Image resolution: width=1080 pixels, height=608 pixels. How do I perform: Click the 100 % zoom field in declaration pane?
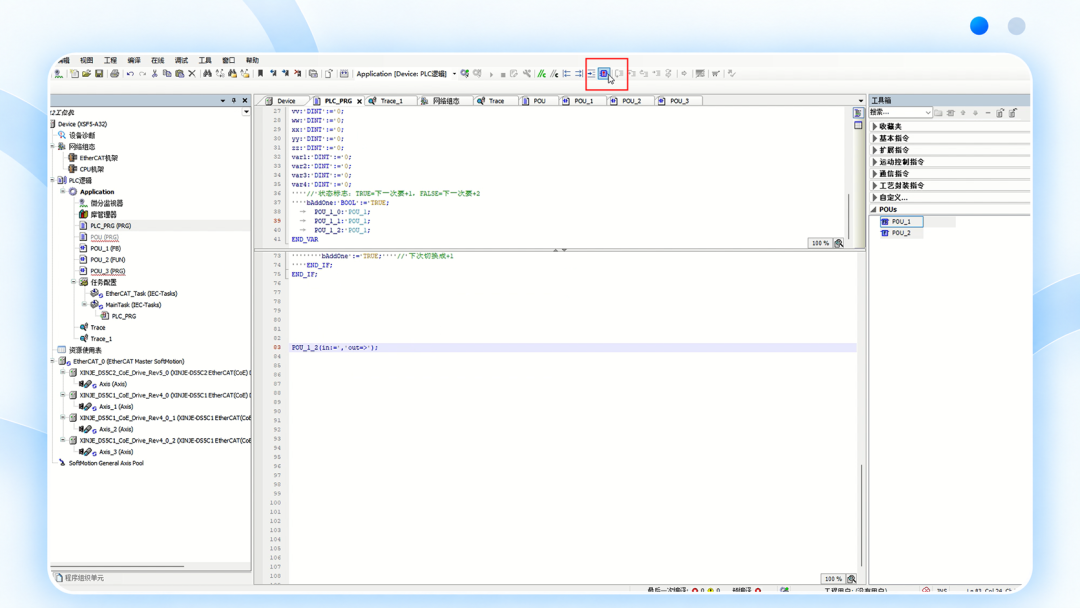click(x=820, y=243)
